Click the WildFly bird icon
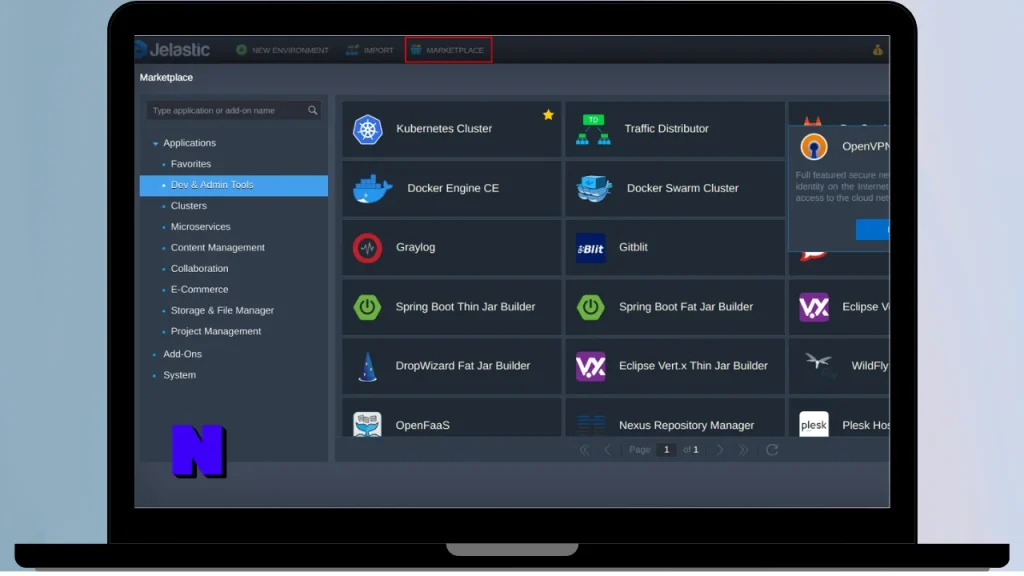The width and height of the screenshot is (1024, 576). pos(818,364)
